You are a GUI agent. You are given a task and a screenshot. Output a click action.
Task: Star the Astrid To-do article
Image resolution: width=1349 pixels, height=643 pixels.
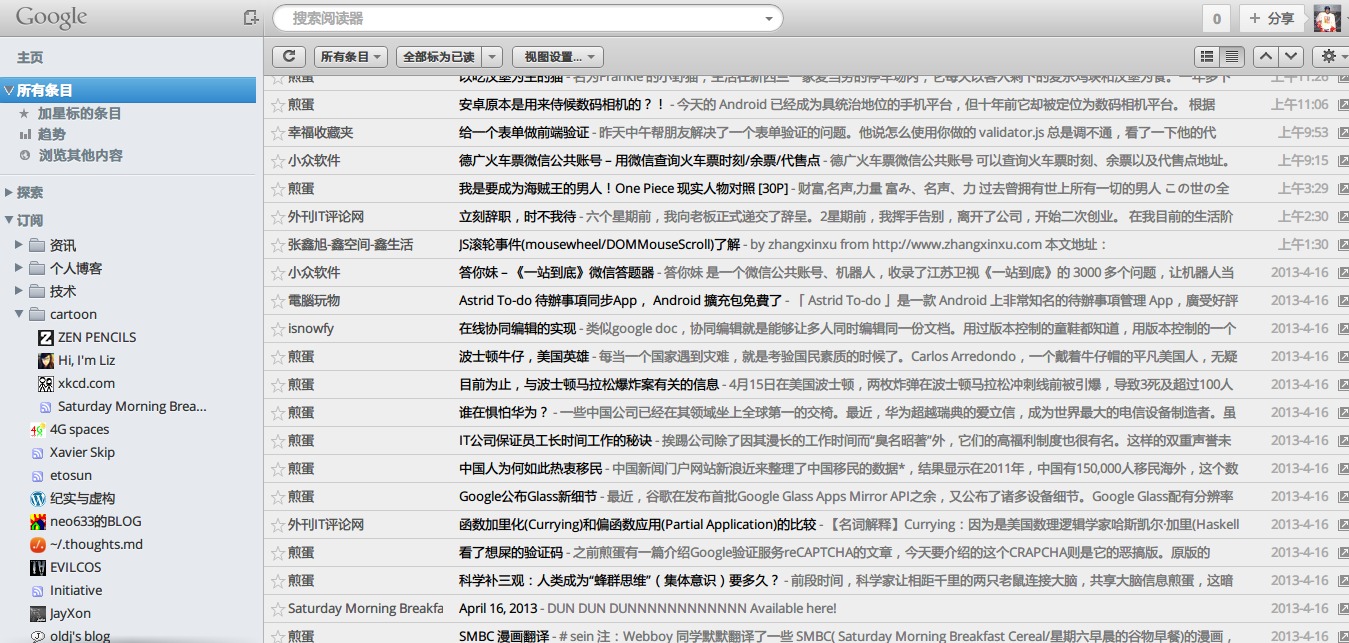click(x=278, y=300)
